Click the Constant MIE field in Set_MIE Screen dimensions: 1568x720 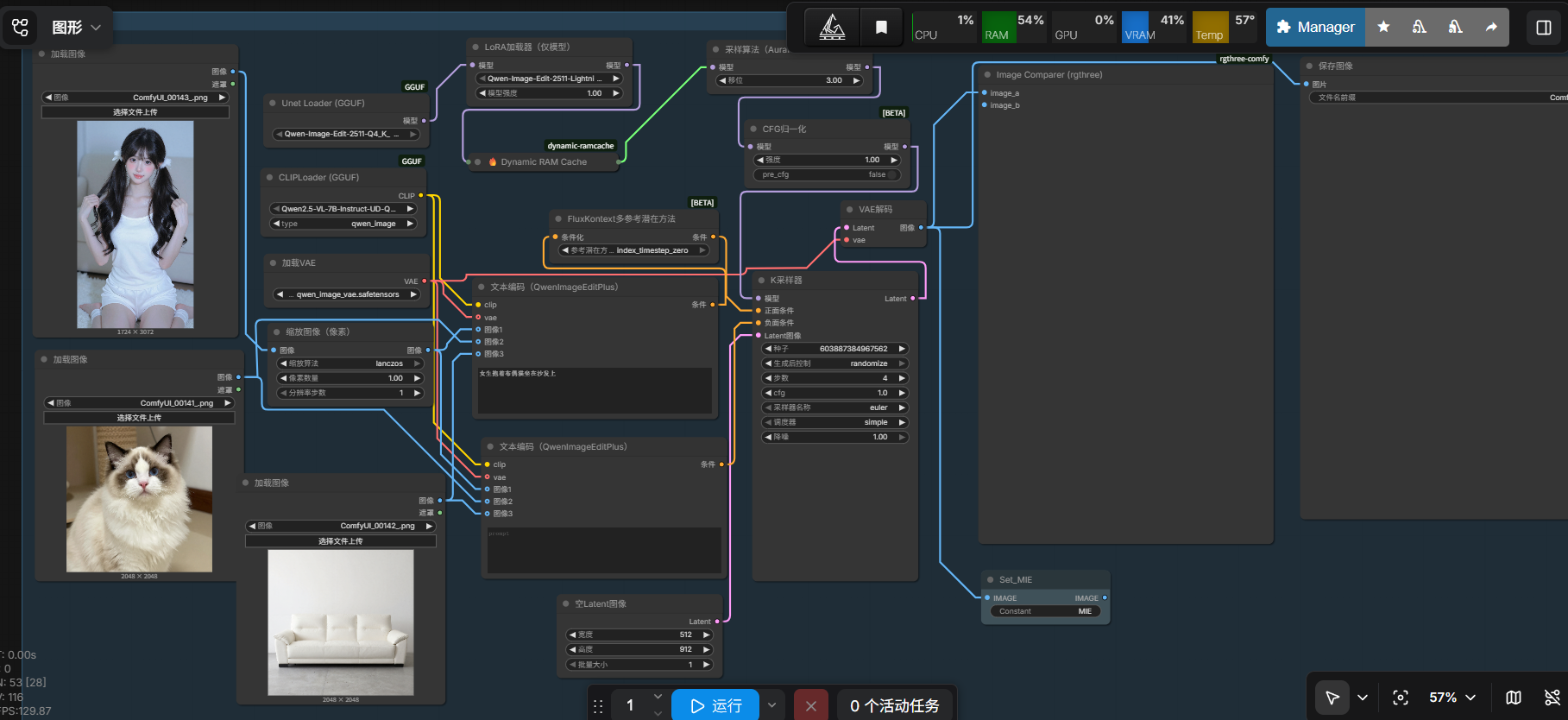pos(1044,611)
